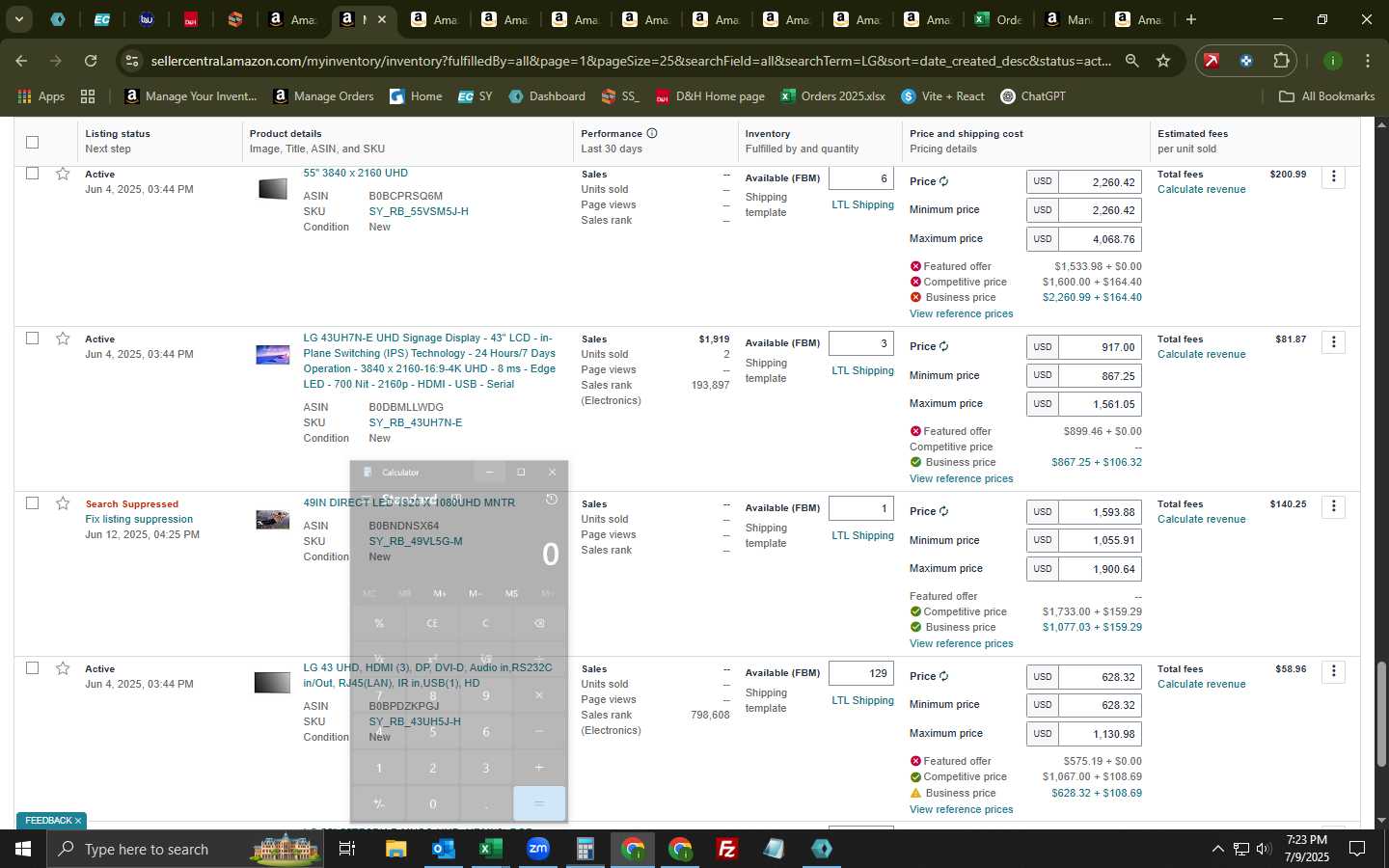Open ChatGPT bookmark

(x=1032, y=96)
